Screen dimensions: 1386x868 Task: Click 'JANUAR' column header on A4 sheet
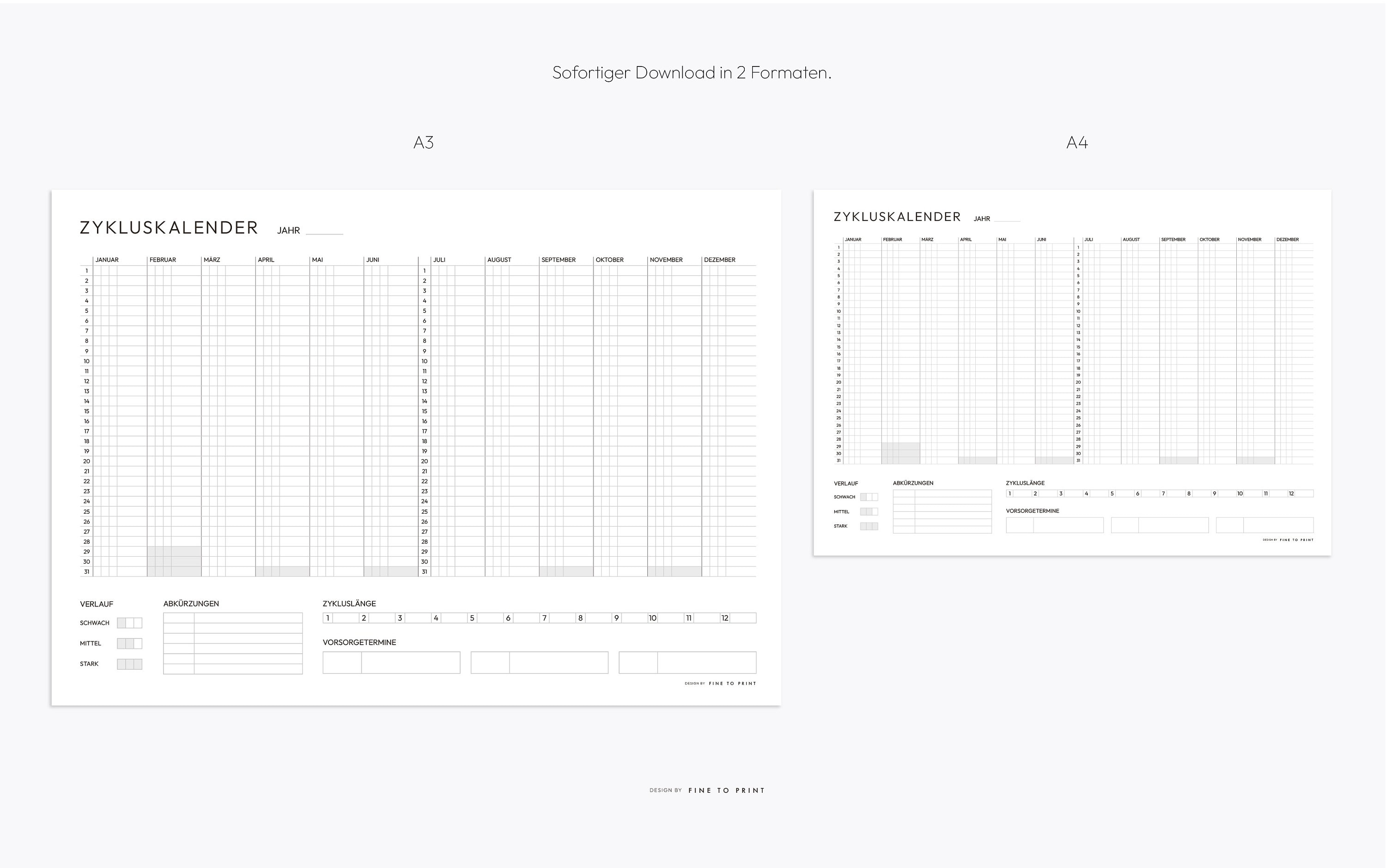852,239
